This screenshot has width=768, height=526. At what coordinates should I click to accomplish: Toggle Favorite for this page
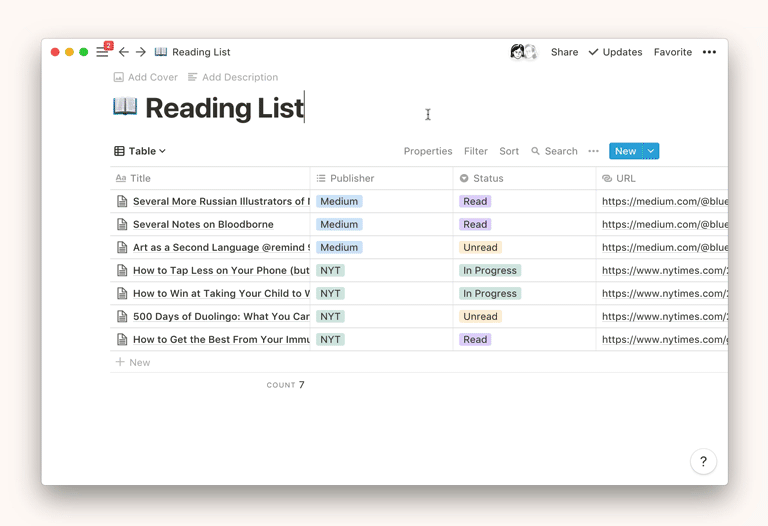tap(672, 52)
